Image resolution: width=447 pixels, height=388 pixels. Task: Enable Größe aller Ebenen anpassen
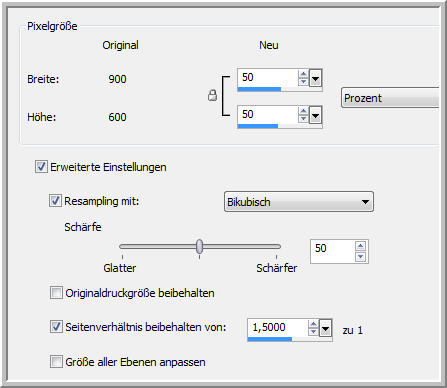coord(56,362)
